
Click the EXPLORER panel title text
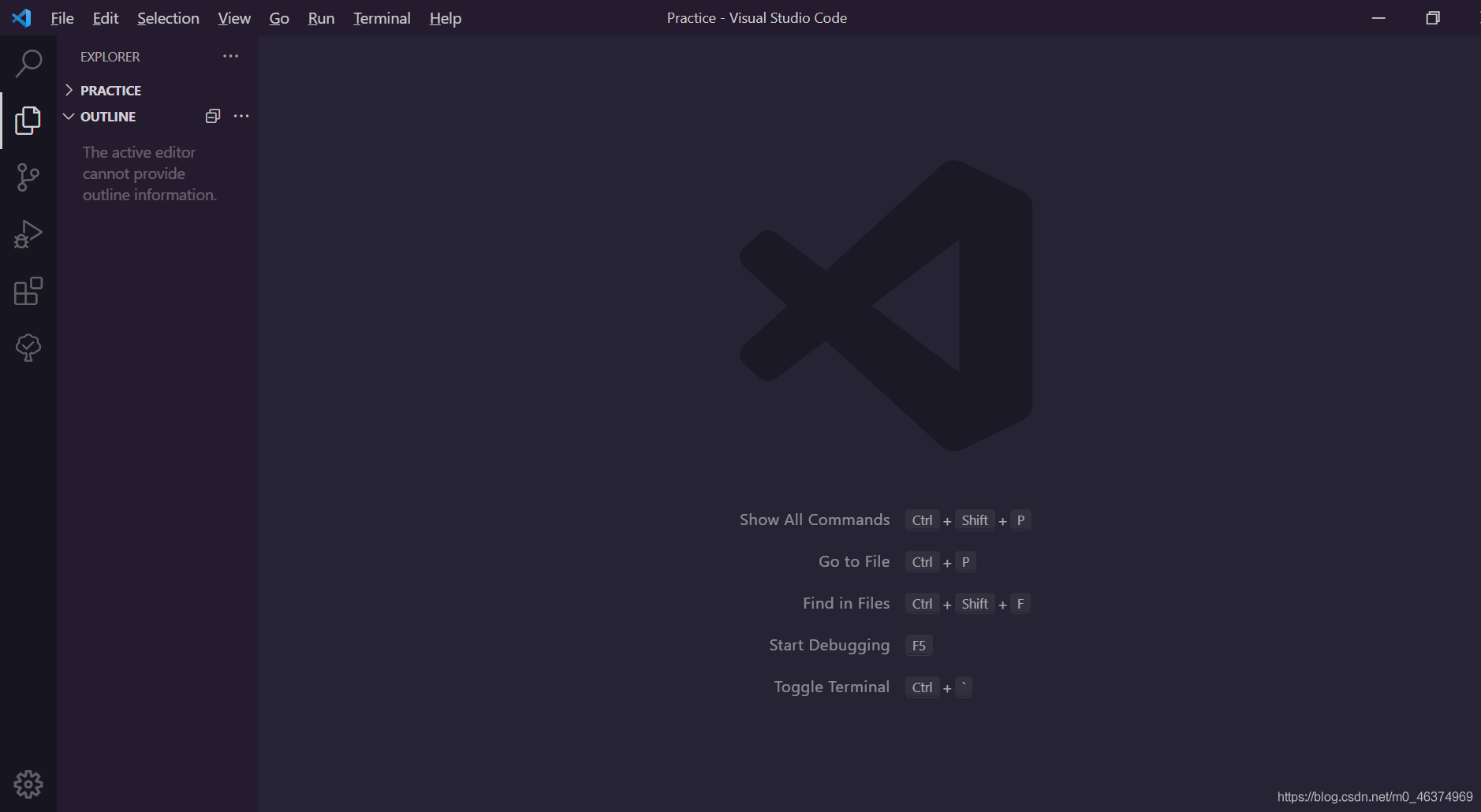pos(110,56)
